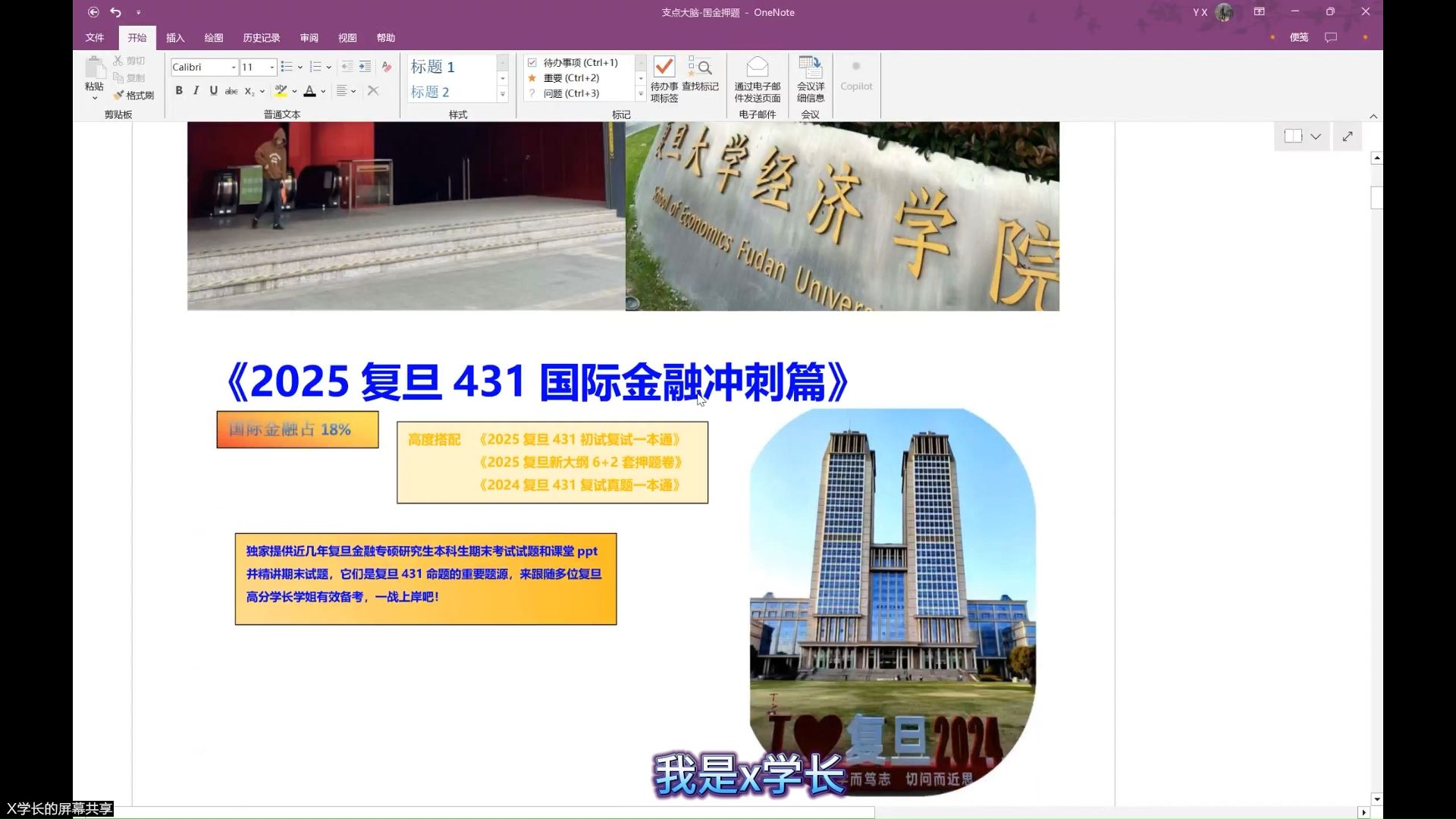Image resolution: width=1456 pixels, height=819 pixels.
Task: Toggle strikethrough formatting
Action: coord(231,91)
